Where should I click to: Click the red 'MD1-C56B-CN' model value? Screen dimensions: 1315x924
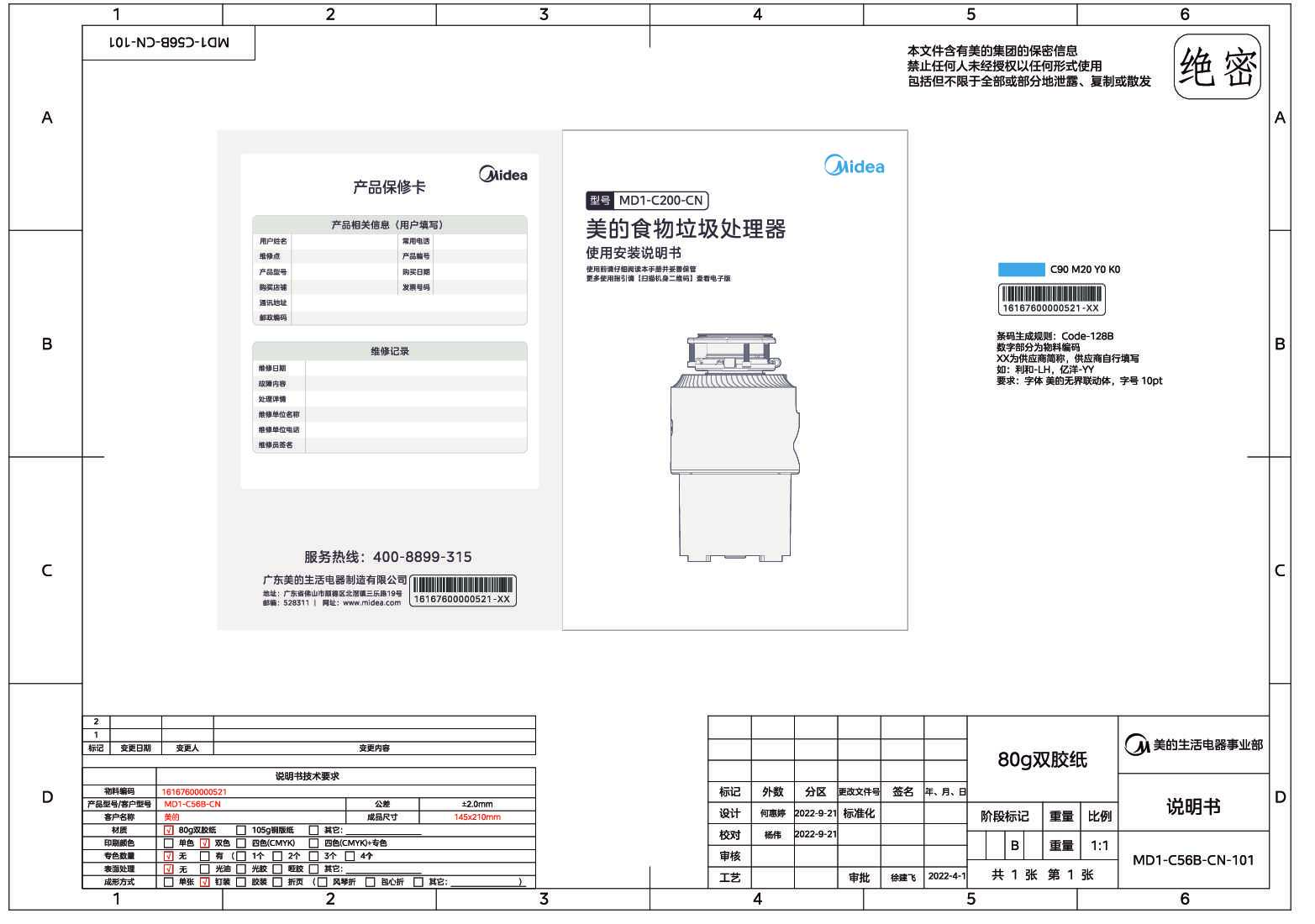(x=192, y=805)
